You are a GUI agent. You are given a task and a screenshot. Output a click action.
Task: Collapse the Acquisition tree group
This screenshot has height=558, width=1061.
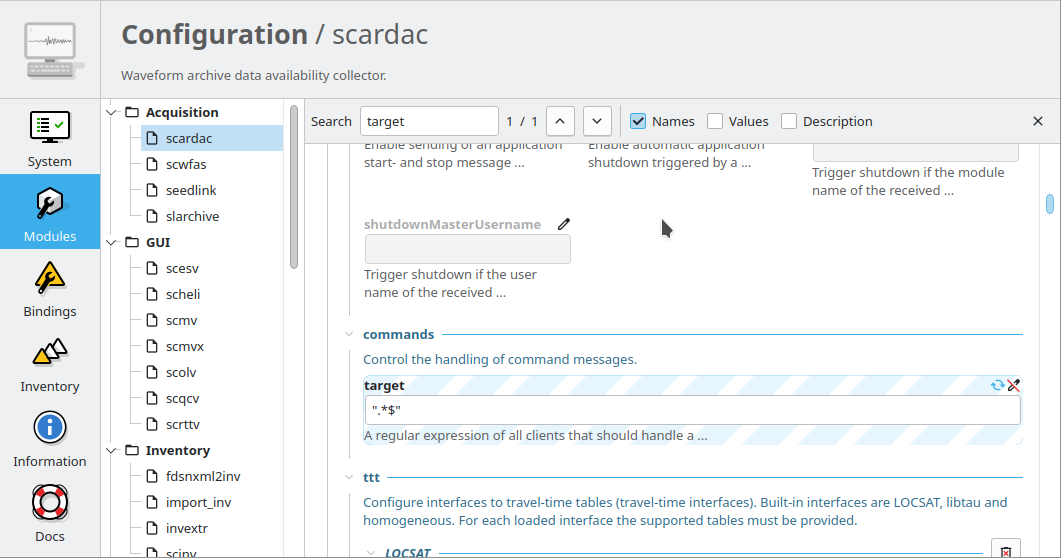(112, 112)
